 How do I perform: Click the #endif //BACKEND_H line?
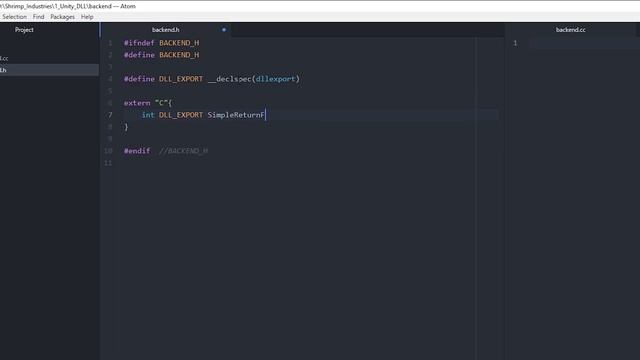coord(166,151)
